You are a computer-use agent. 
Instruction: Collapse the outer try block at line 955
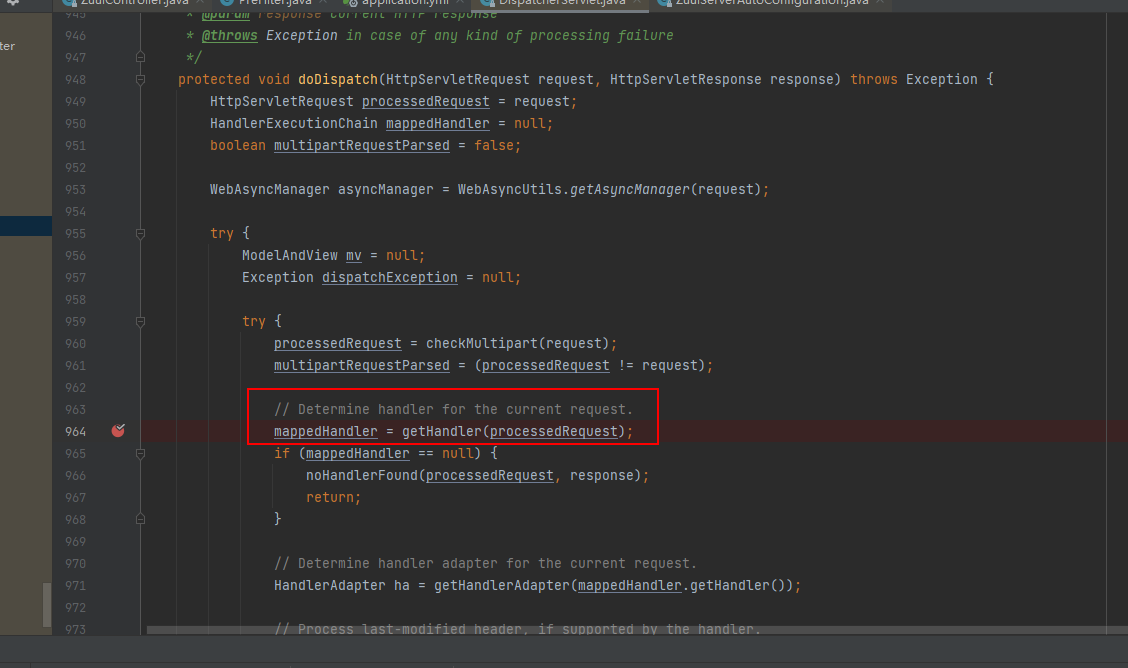click(140, 234)
